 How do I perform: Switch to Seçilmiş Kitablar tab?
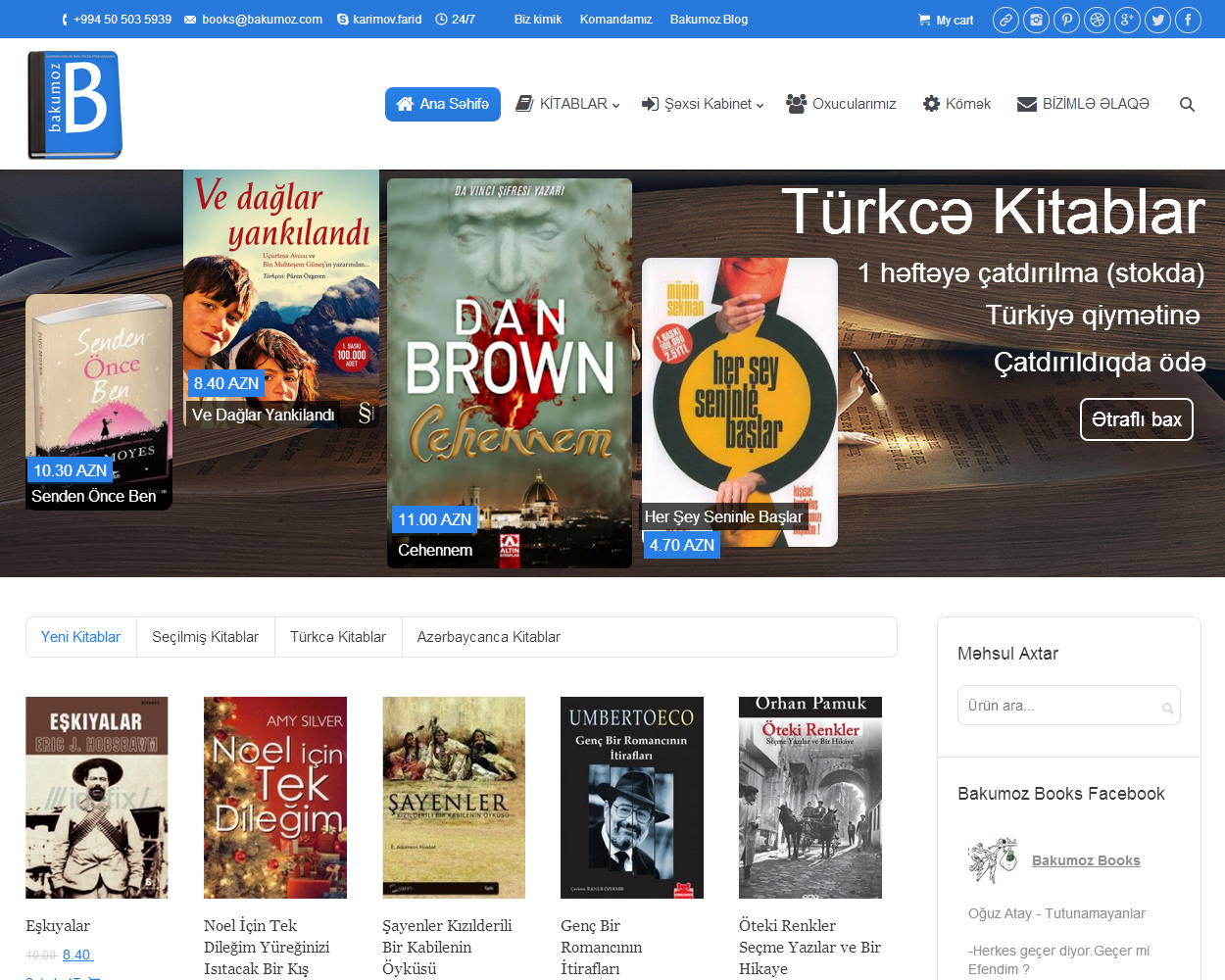(206, 637)
